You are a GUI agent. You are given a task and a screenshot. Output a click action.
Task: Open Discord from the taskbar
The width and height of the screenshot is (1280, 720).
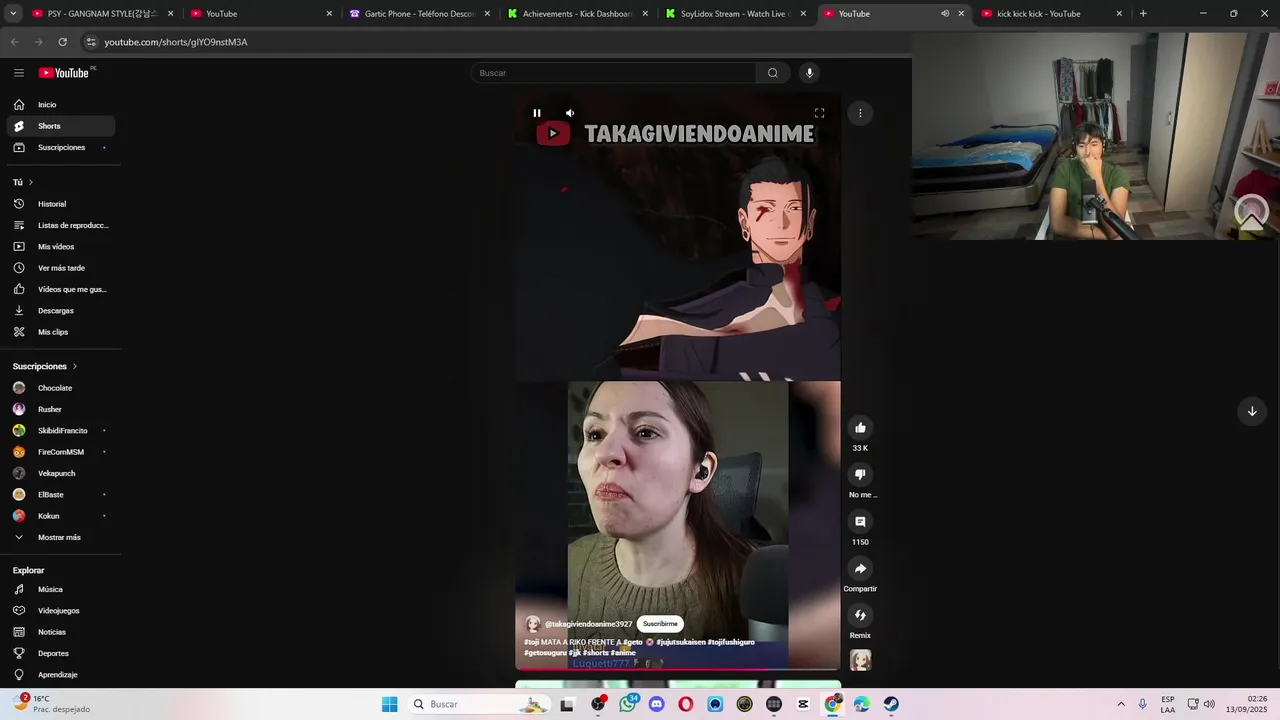pyautogui.click(x=657, y=704)
